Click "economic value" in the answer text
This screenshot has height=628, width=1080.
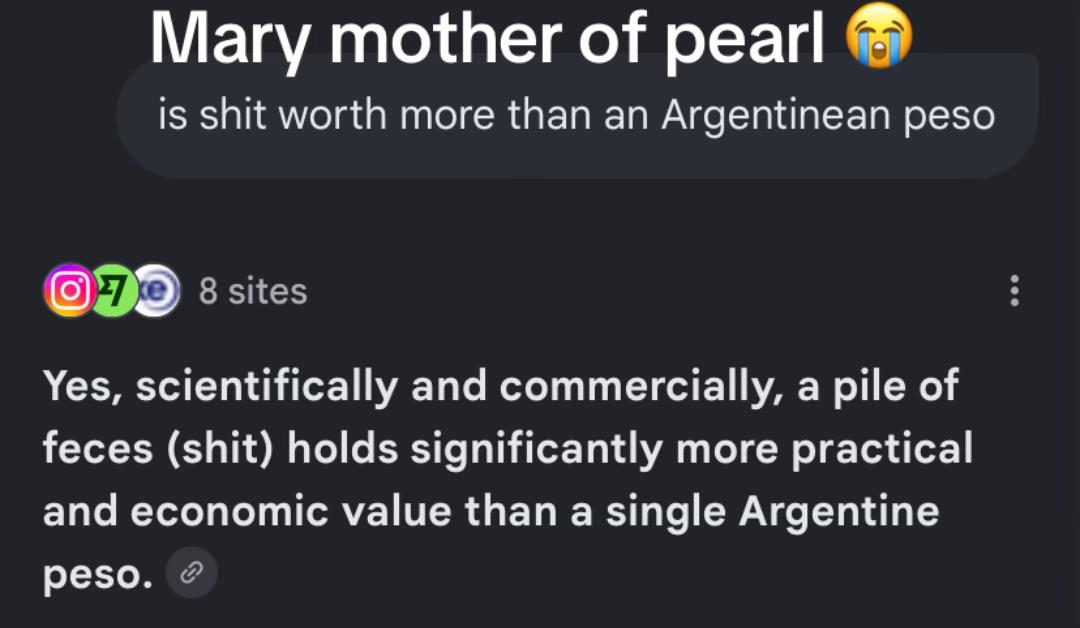[291, 512]
